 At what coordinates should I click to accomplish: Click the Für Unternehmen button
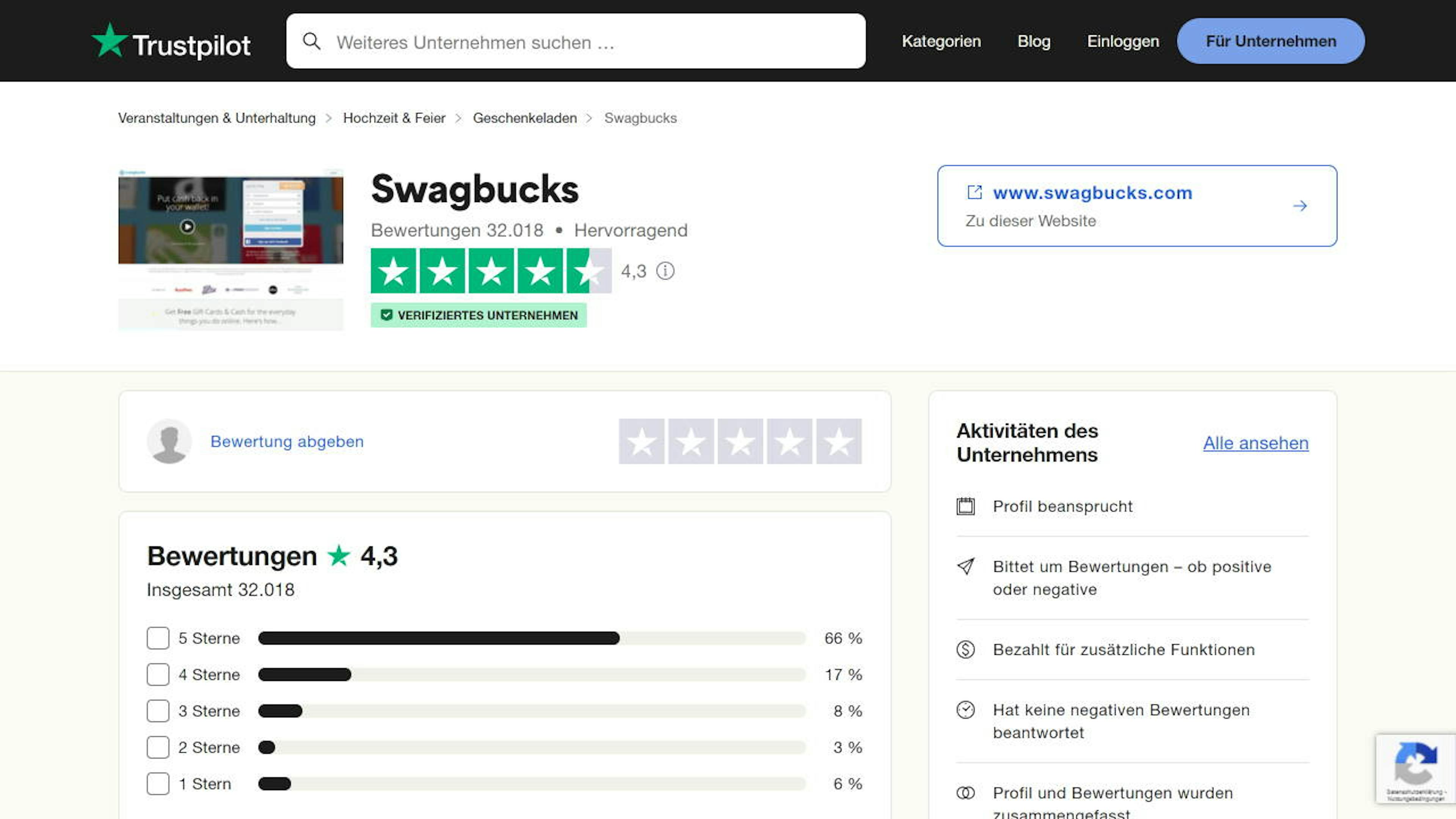pos(1271,41)
